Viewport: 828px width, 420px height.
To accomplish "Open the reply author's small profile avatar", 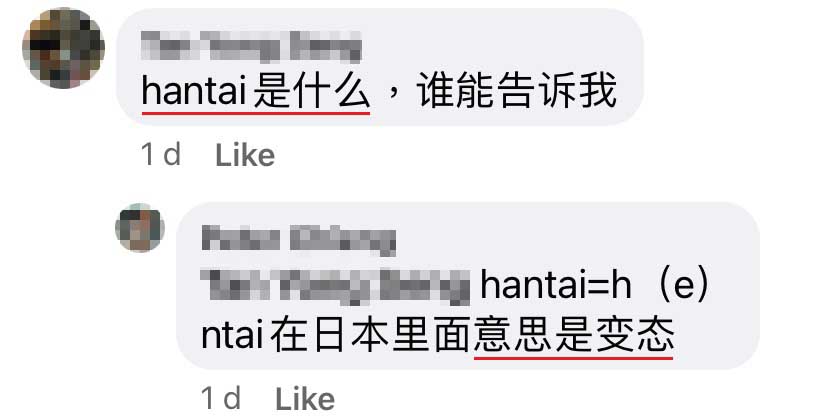I will (140, 228).
